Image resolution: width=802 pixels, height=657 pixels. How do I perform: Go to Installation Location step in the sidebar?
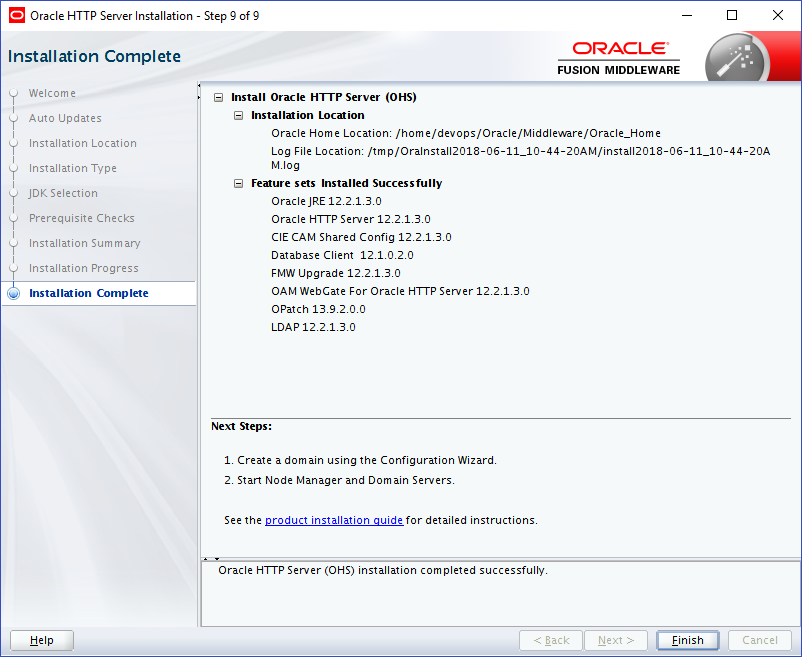83,143
